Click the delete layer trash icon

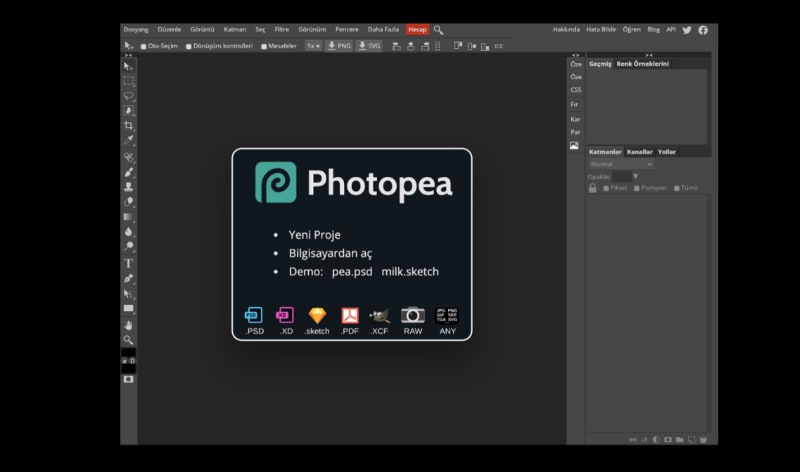704,440
